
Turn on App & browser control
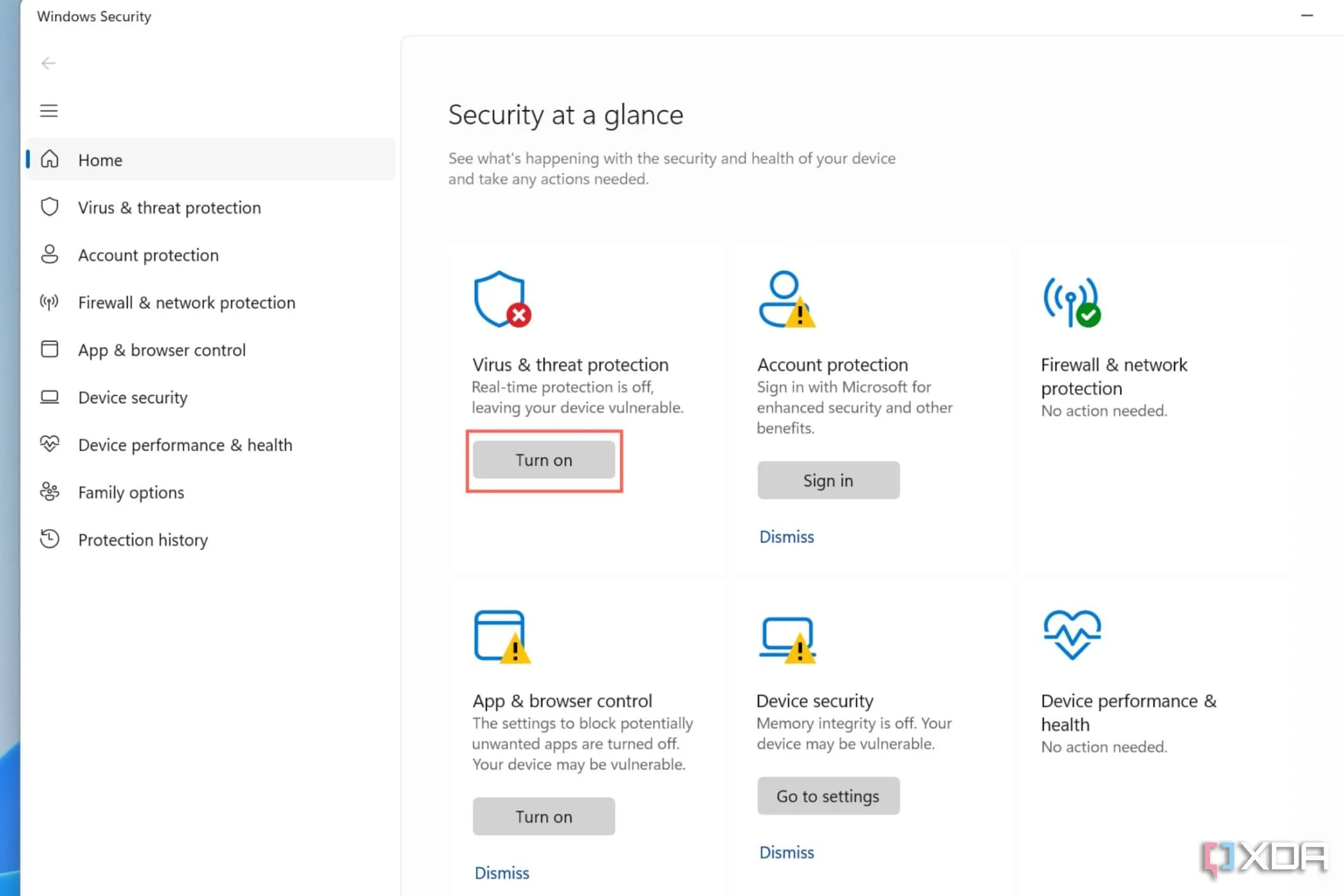[x=543, y=817]
